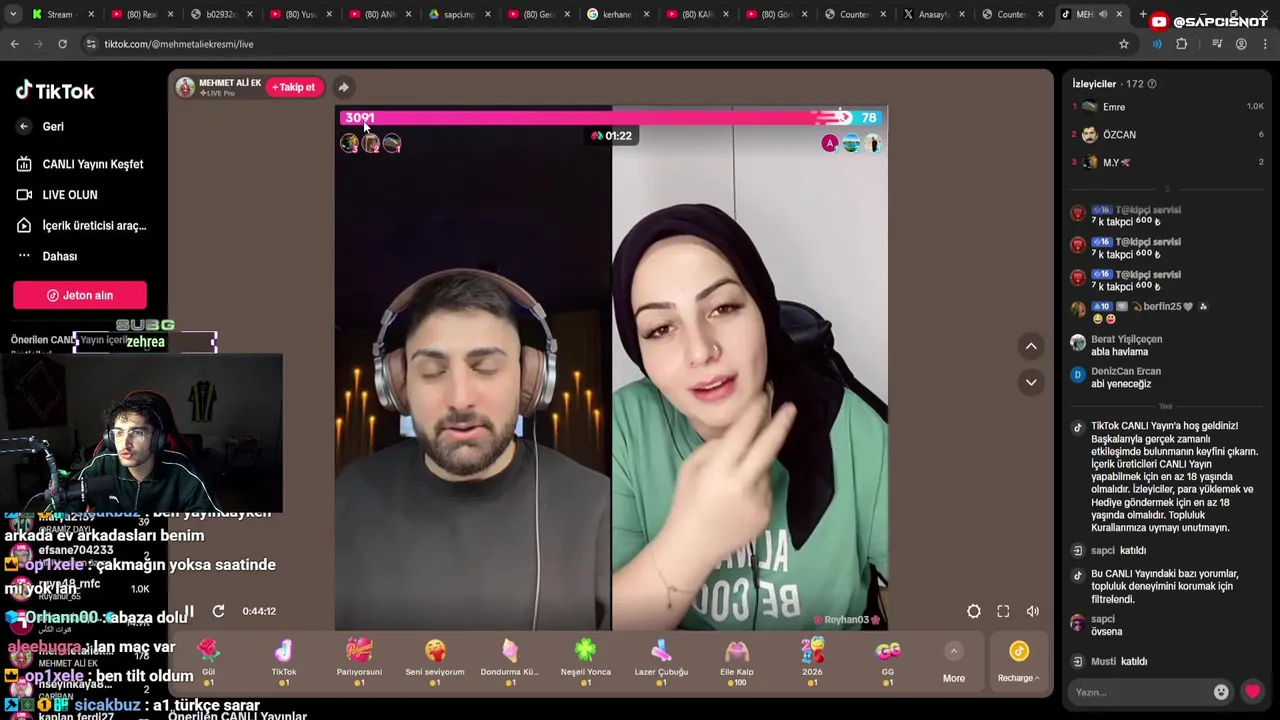The image size is (1280, 720).
Task: Send the TikTok gift
Action: coord(284,662)
